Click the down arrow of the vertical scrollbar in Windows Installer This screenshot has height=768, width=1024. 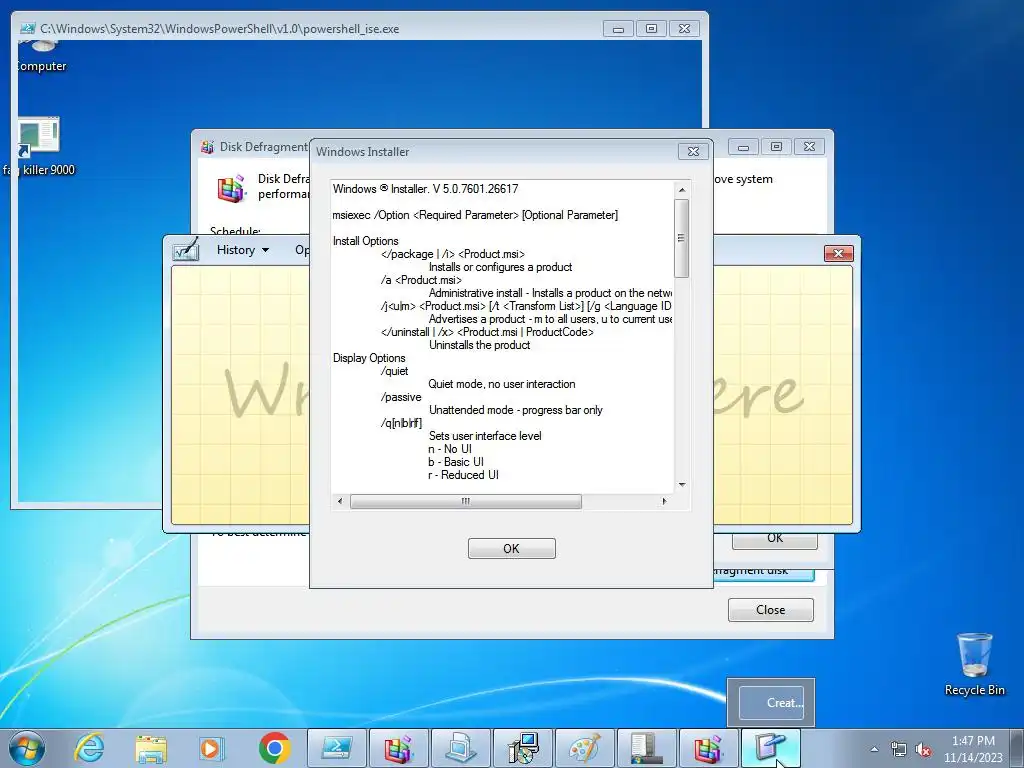[682, 485]
